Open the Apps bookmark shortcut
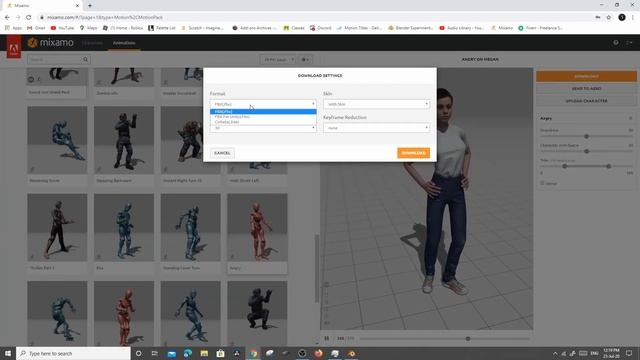This screenshot has height=360, width=640. click(13, 28)
